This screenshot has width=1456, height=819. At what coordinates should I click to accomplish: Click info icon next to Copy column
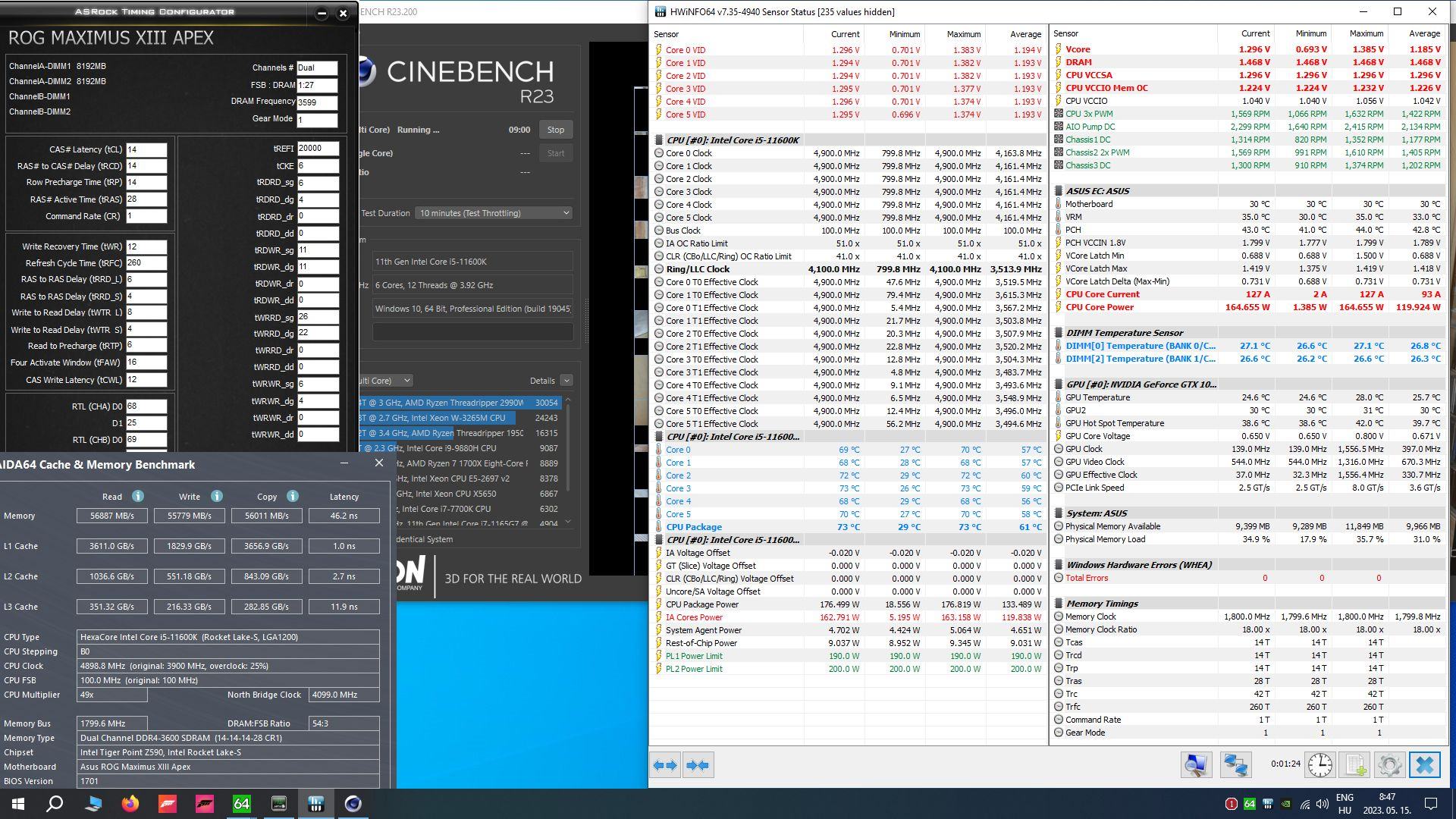293,496
